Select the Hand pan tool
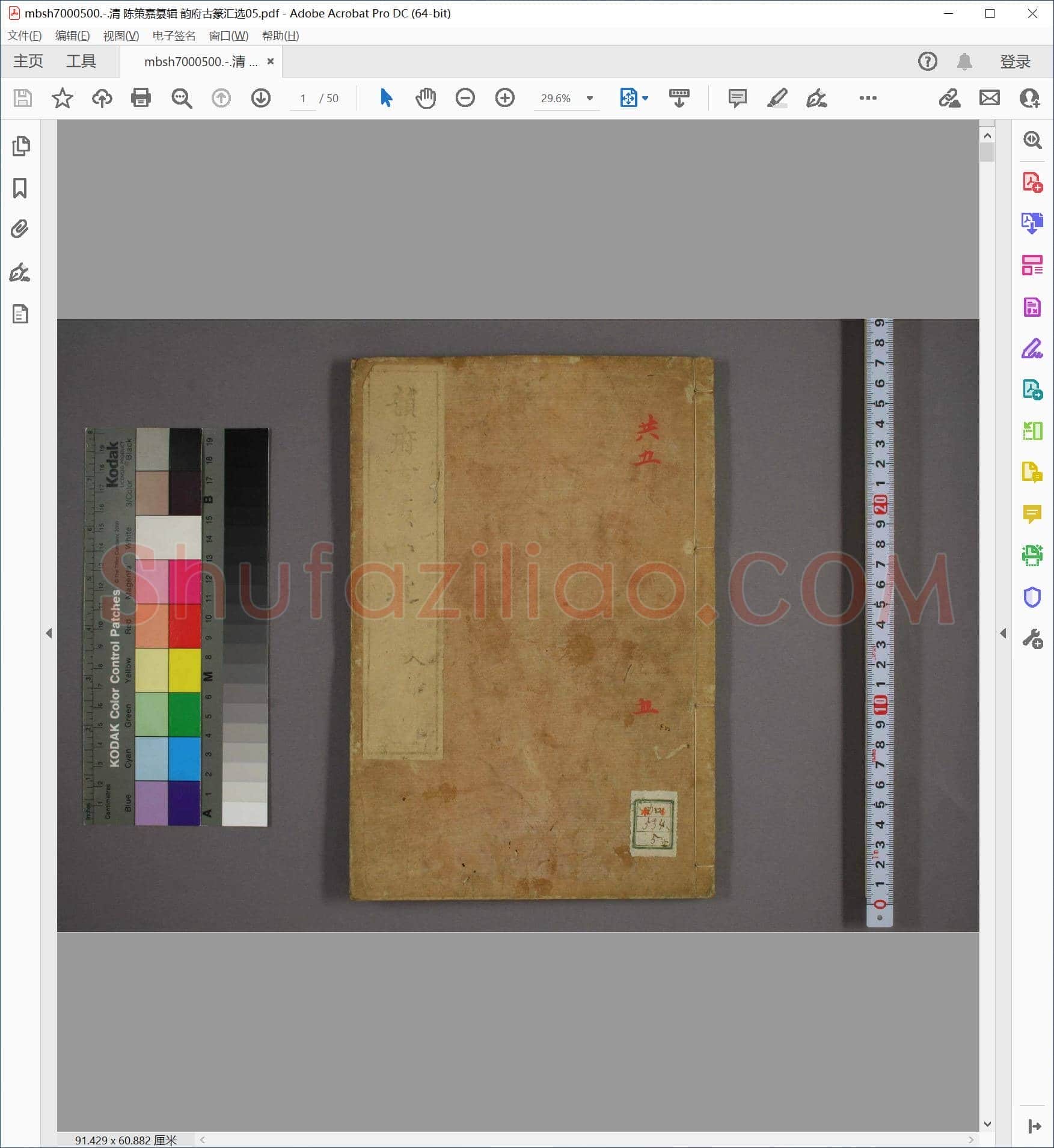 pos(426,98)
